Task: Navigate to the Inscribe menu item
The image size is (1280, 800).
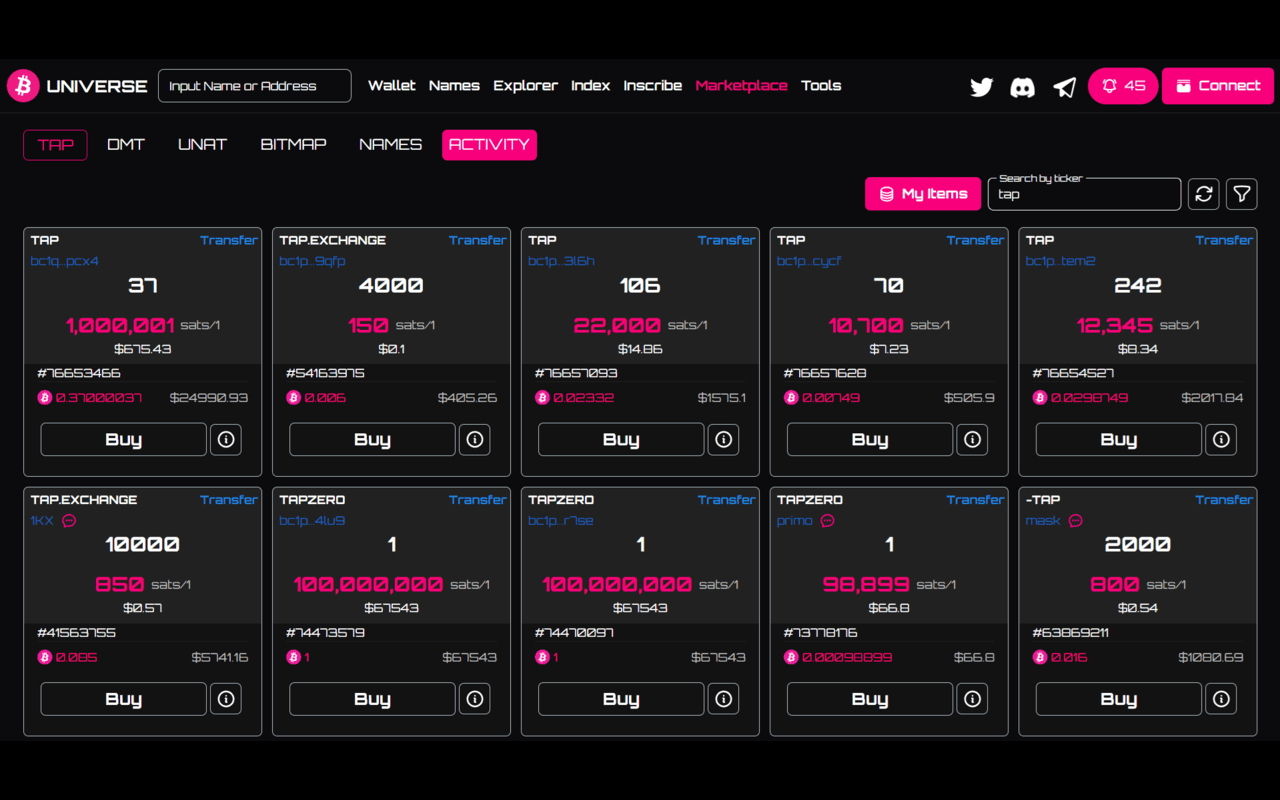Action: click(652, 86)
